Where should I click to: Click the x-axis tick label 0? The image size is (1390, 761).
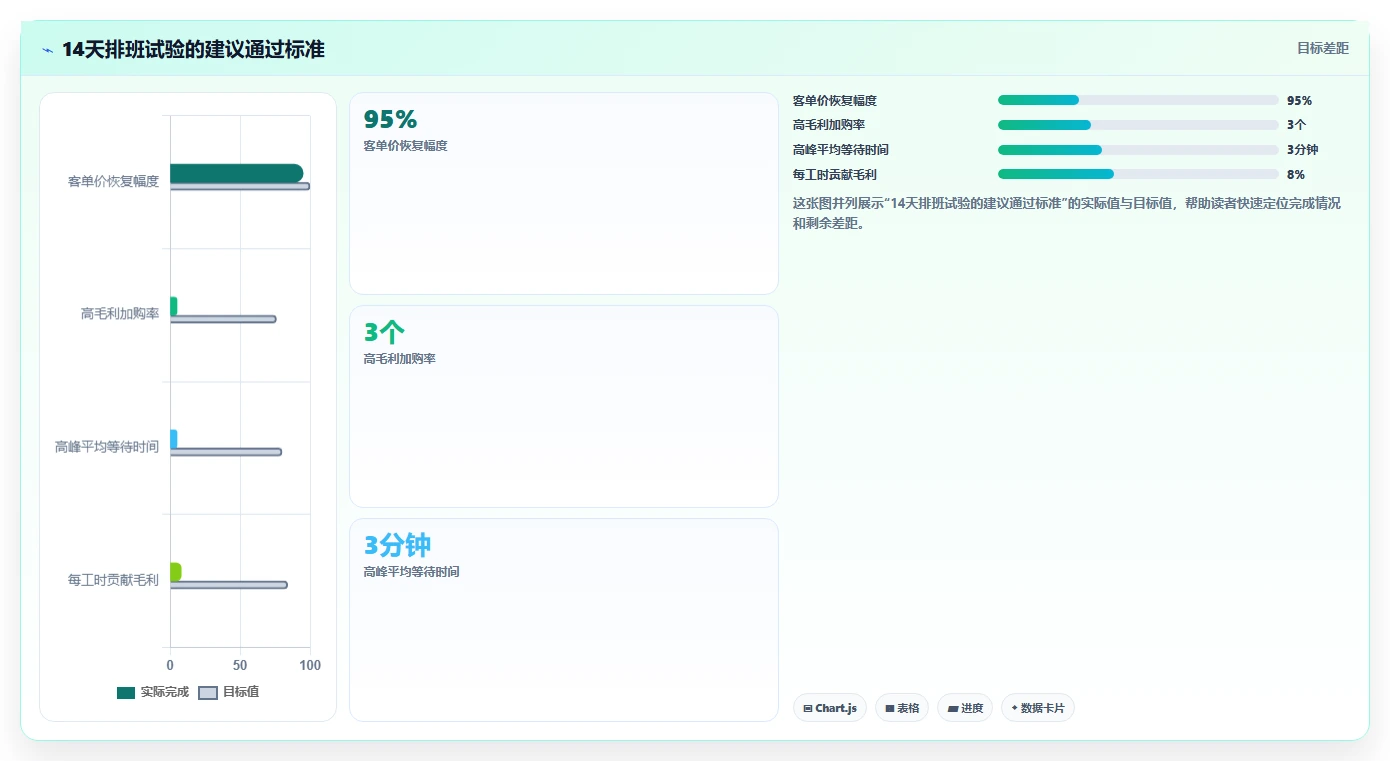click(x=170, y=665)
